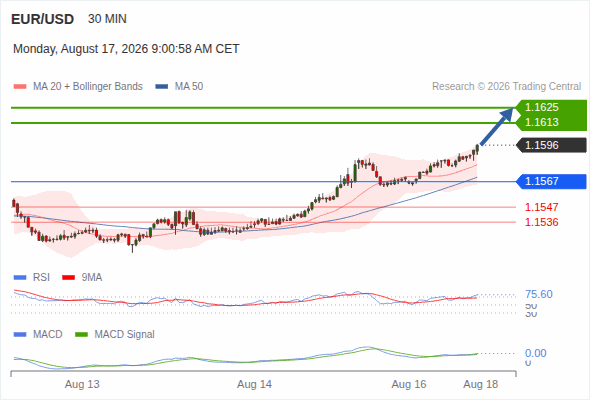Click the 1.1536 red support label

[541, 222]
